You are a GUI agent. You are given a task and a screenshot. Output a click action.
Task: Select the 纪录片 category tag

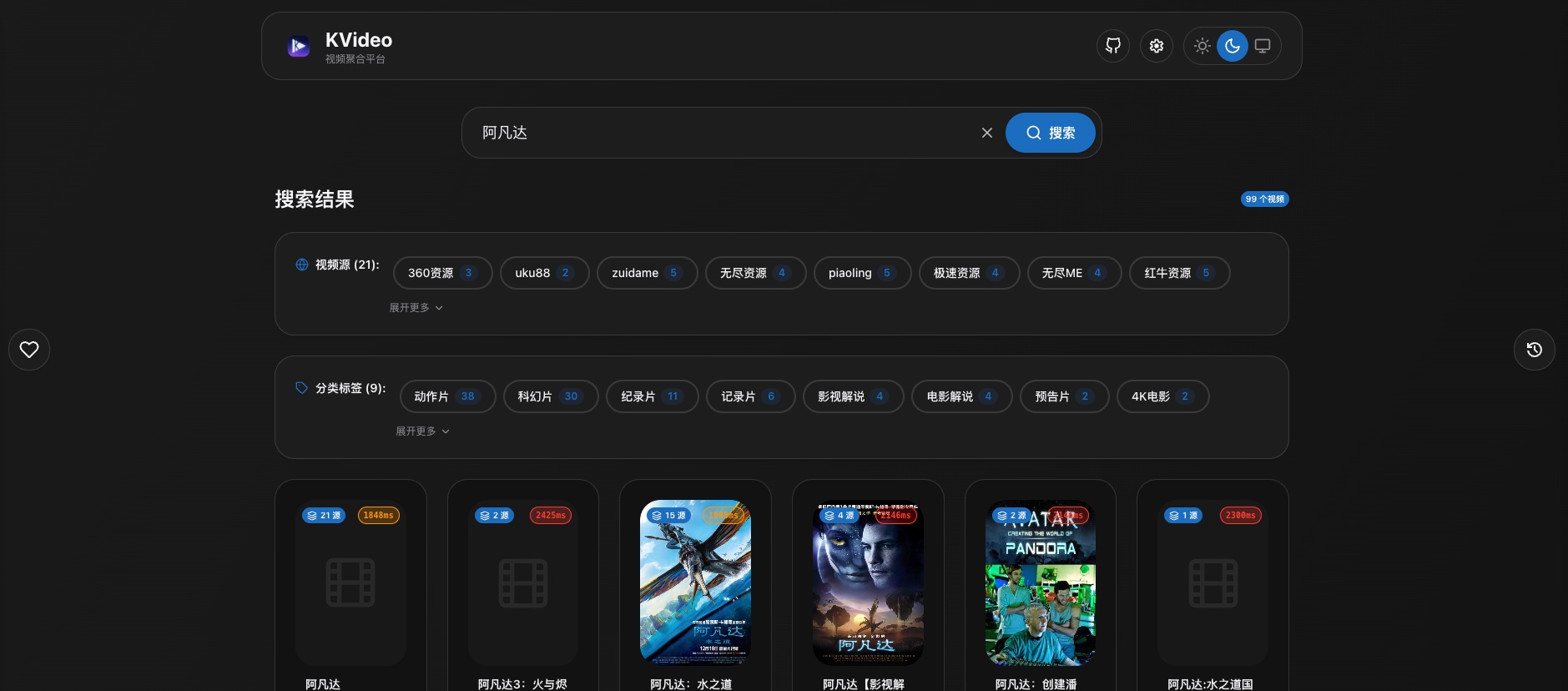[653, 396]
